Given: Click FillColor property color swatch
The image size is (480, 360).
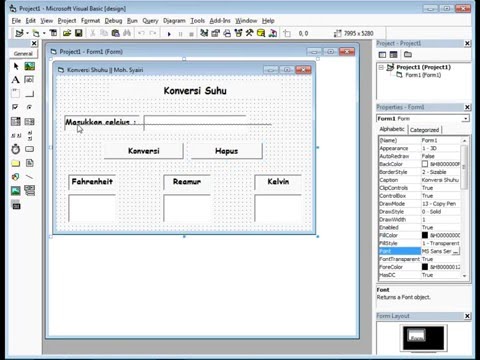Looking at the screenshot, I should (x=425, y=235).
